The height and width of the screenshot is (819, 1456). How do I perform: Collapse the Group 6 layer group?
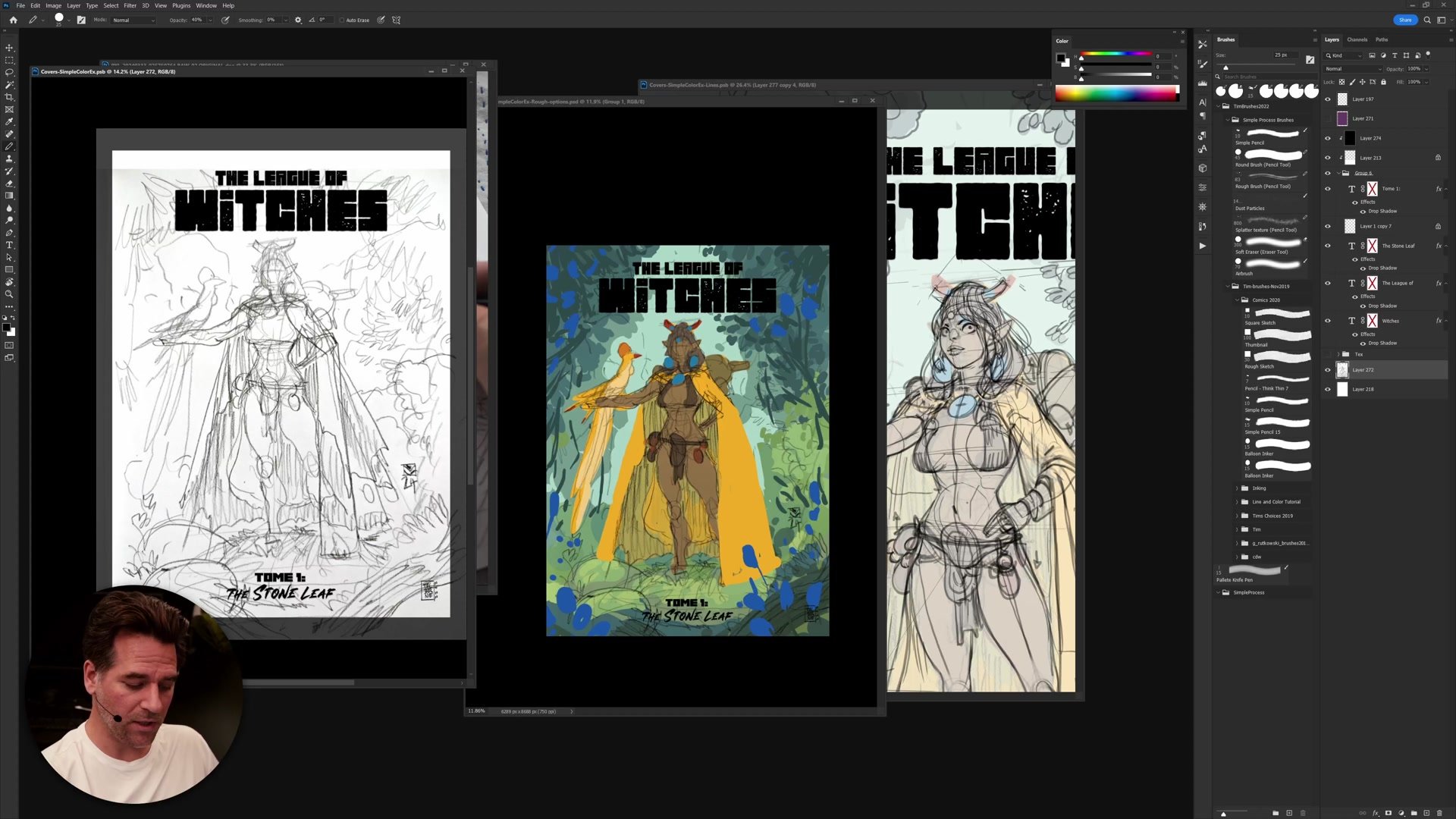point(1338,173)
